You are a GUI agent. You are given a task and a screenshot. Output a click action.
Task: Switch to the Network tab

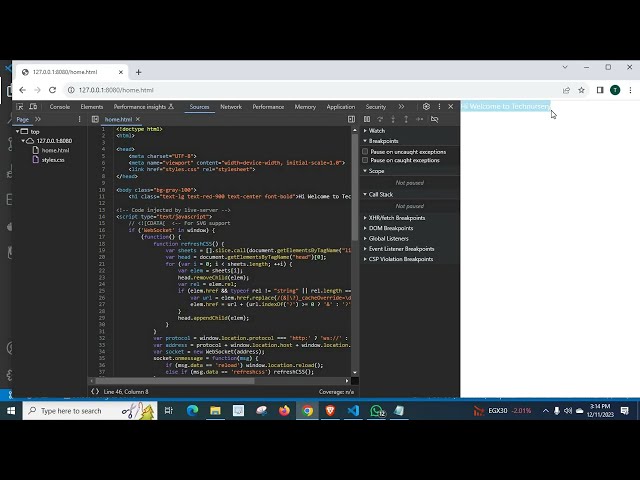tap(231, 106)
